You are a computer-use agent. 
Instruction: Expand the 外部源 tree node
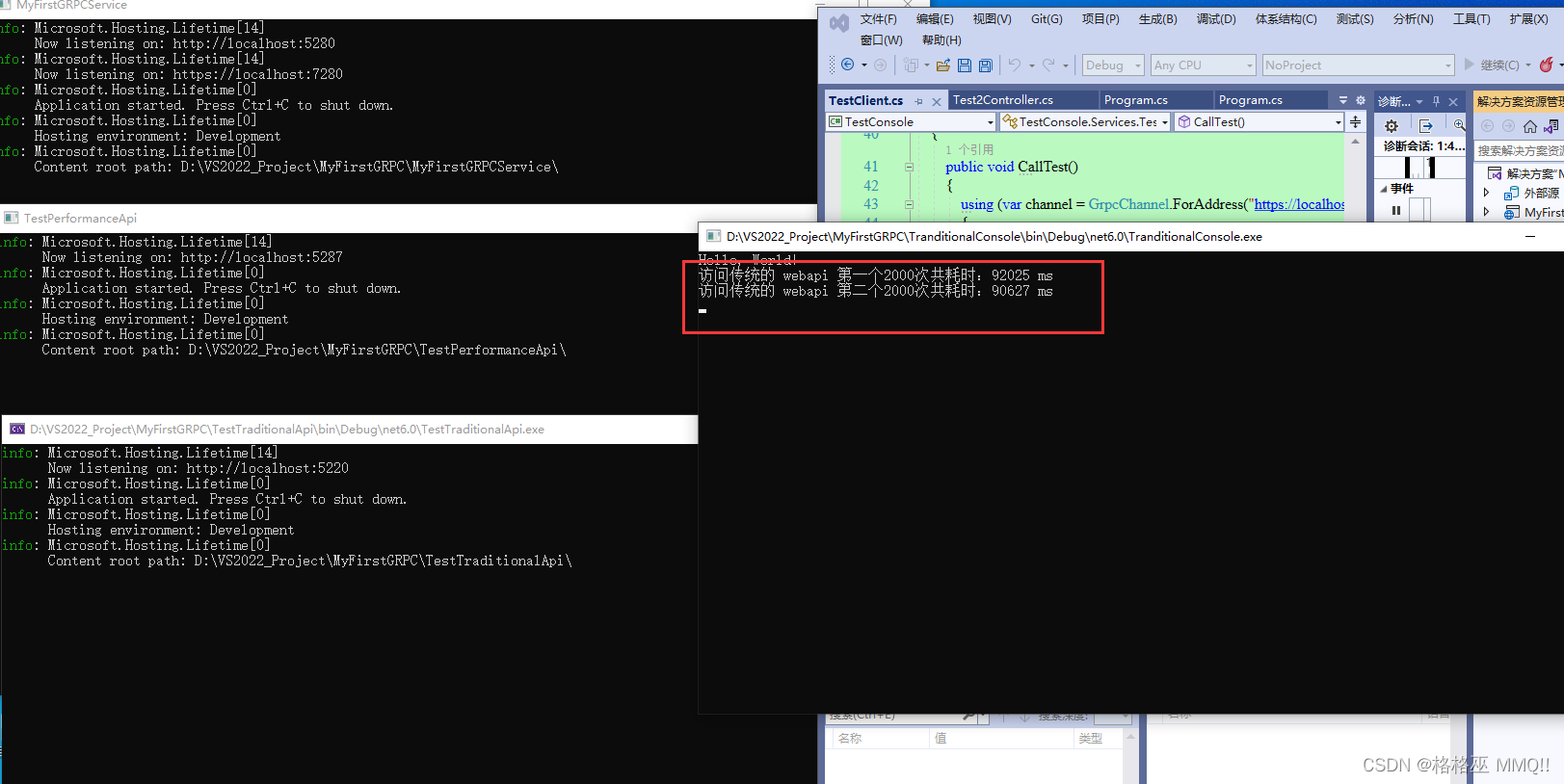[x=1487, y=193]
